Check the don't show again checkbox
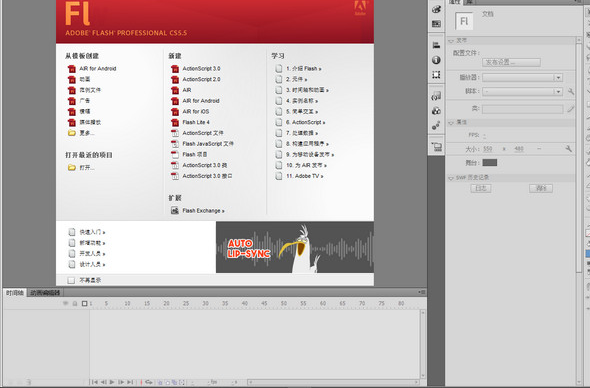 click(x=71, y=280)
